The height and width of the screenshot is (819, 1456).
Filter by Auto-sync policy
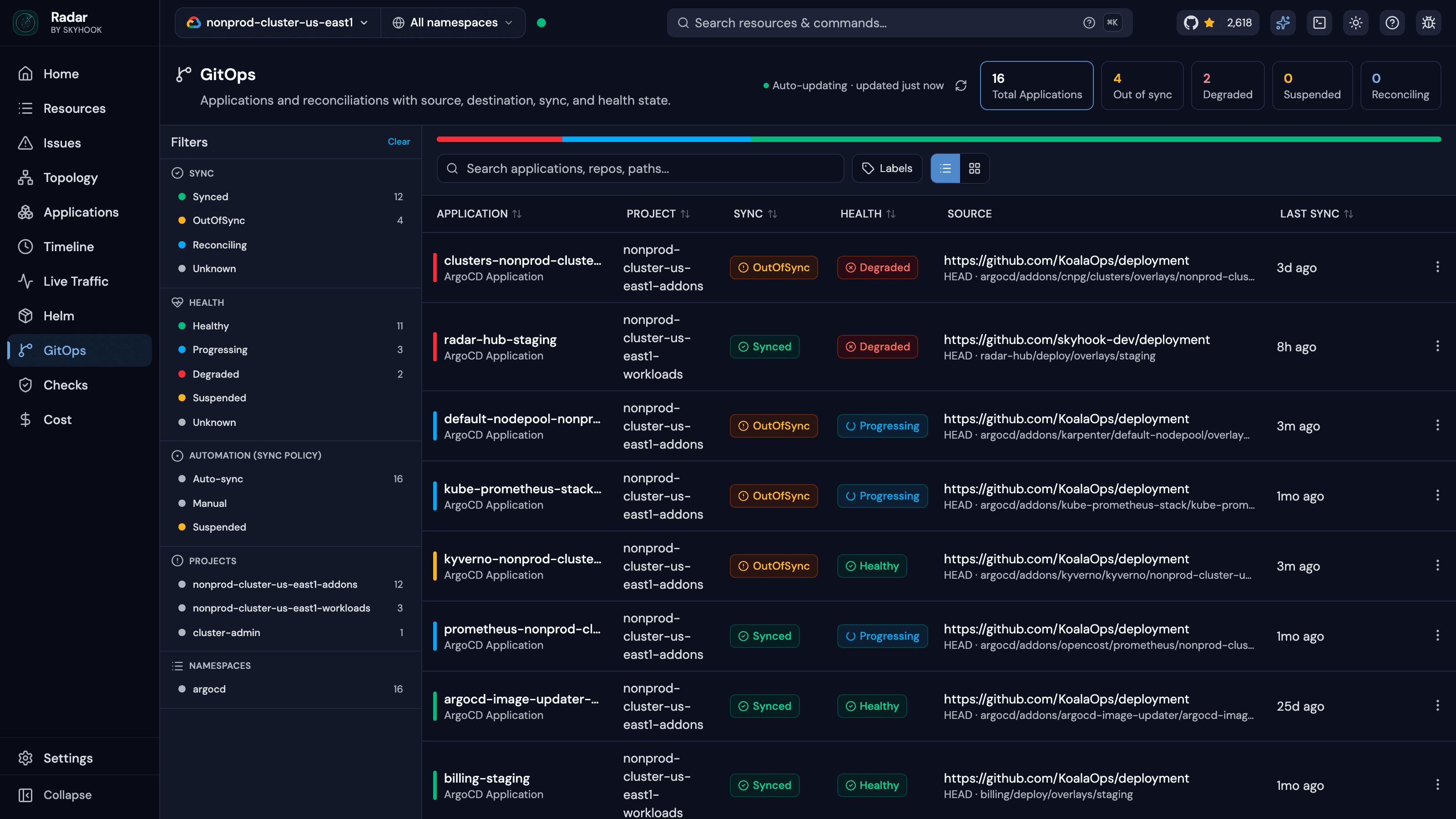[291, 479]
